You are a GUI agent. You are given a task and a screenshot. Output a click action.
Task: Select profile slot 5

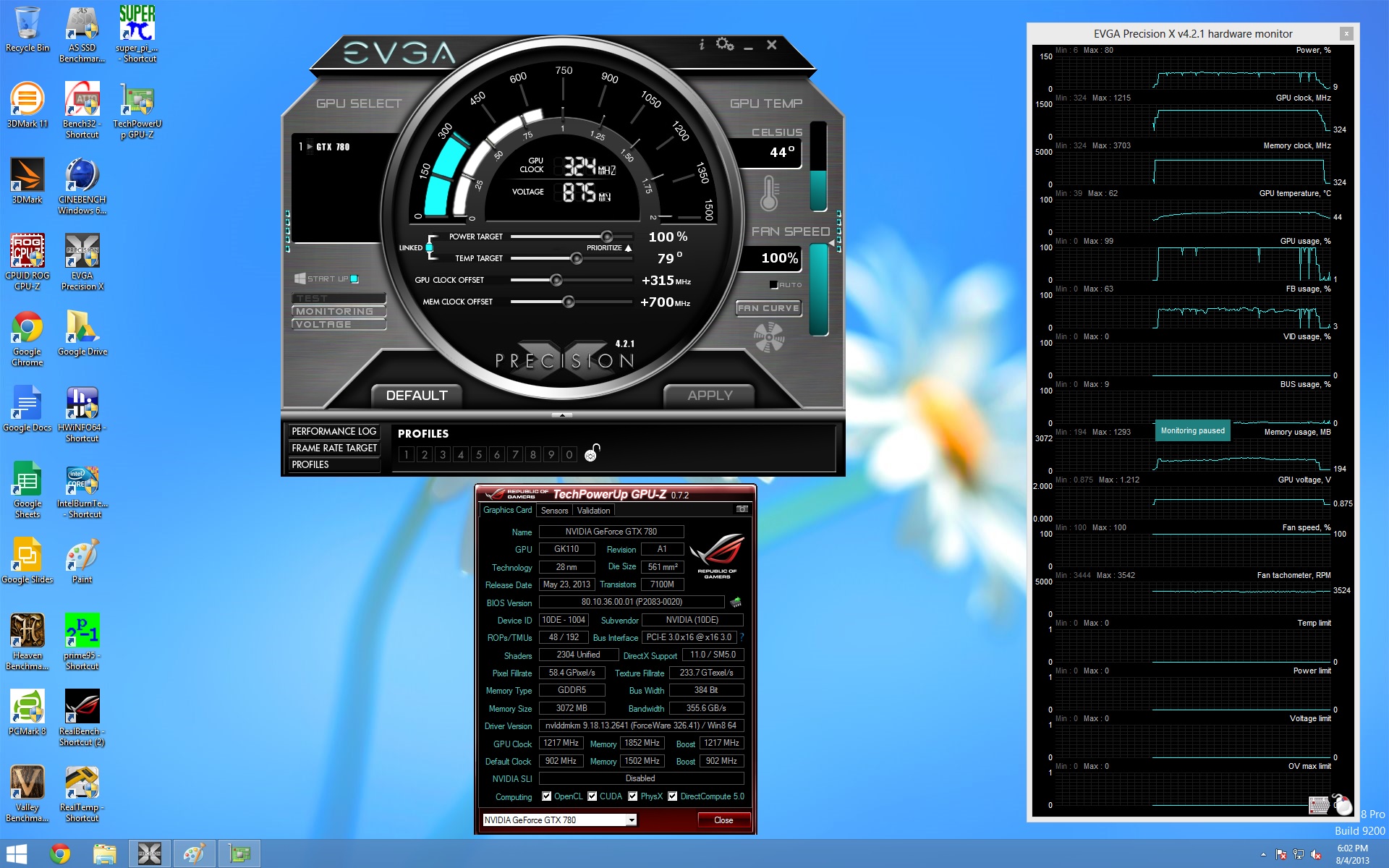click(x=479, y=454)
